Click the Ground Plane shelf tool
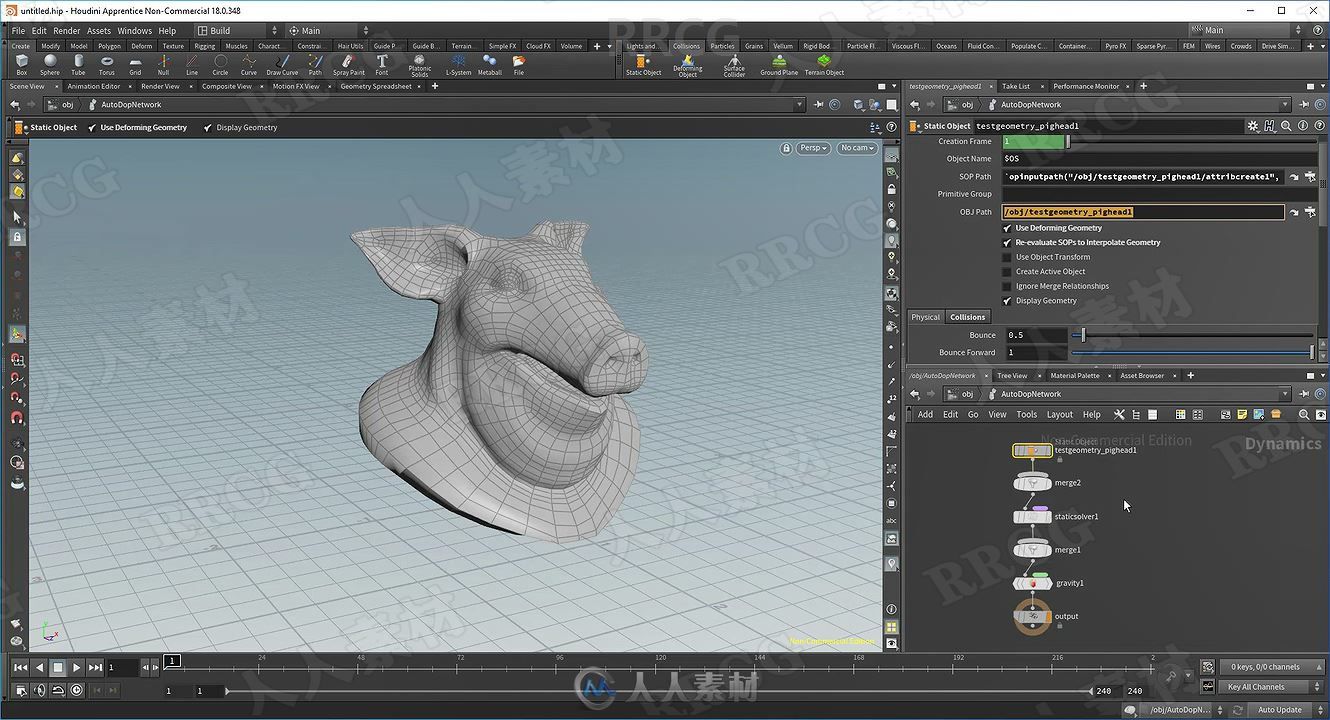This screenshot has height=720, width=1330. point(778,65)
